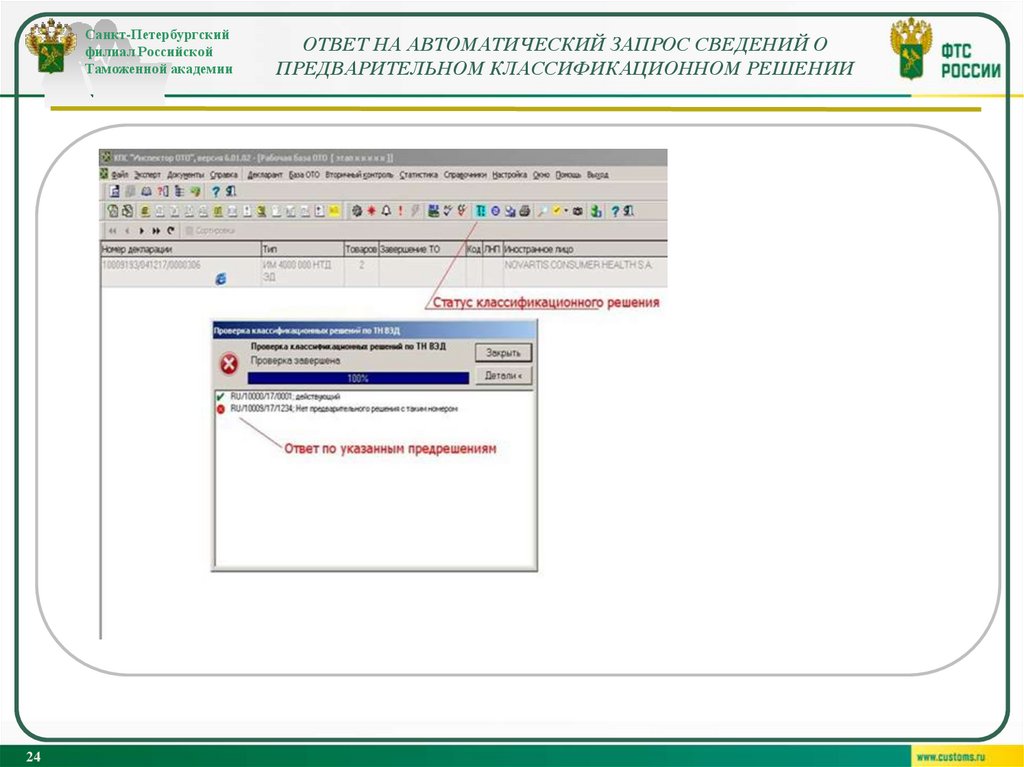Click the dropdown arrow next to the pencil tool

click(x=566, y=210)
